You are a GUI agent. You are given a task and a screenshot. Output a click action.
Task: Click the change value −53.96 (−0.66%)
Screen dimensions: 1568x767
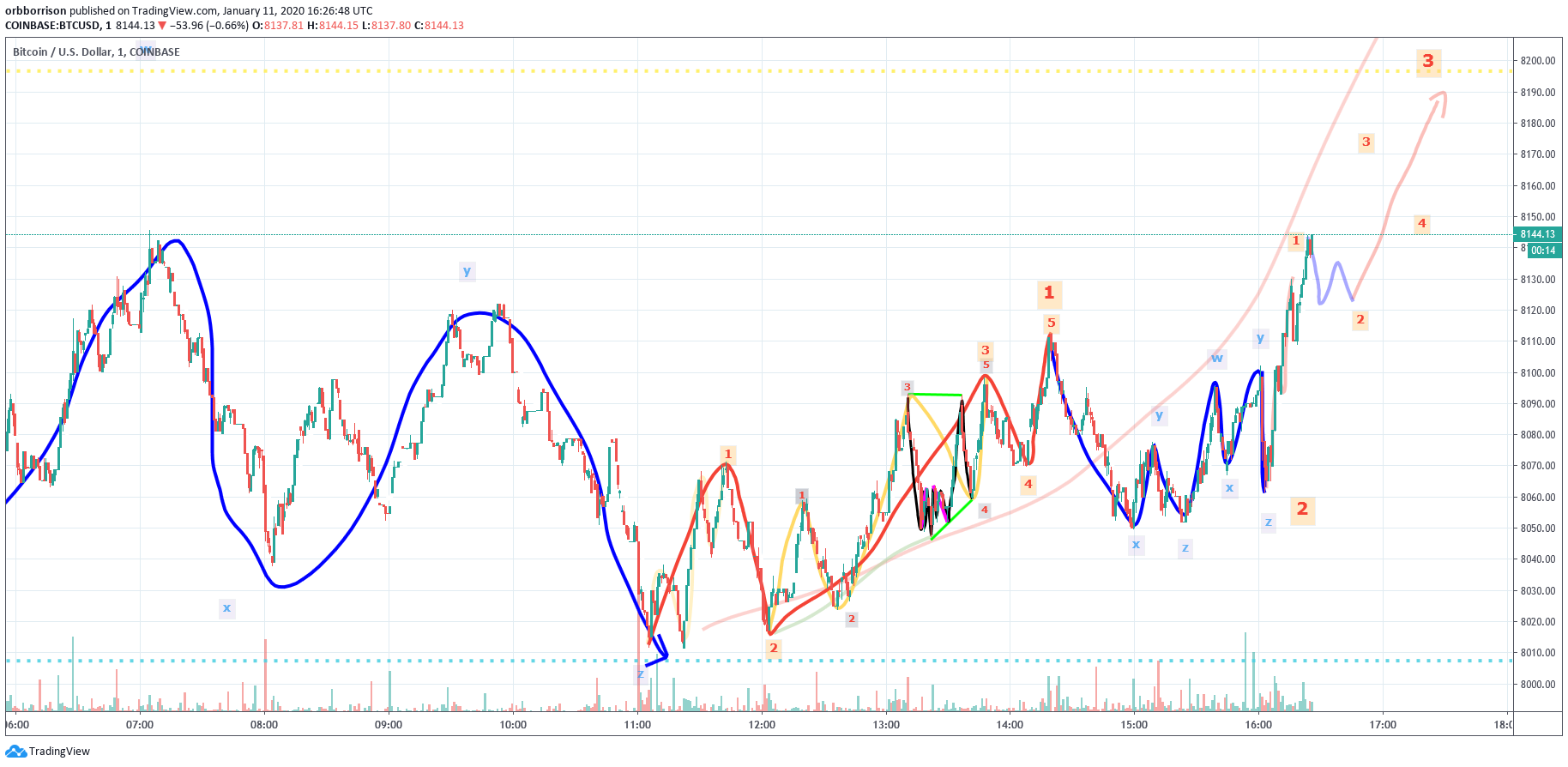click(209, 26)
